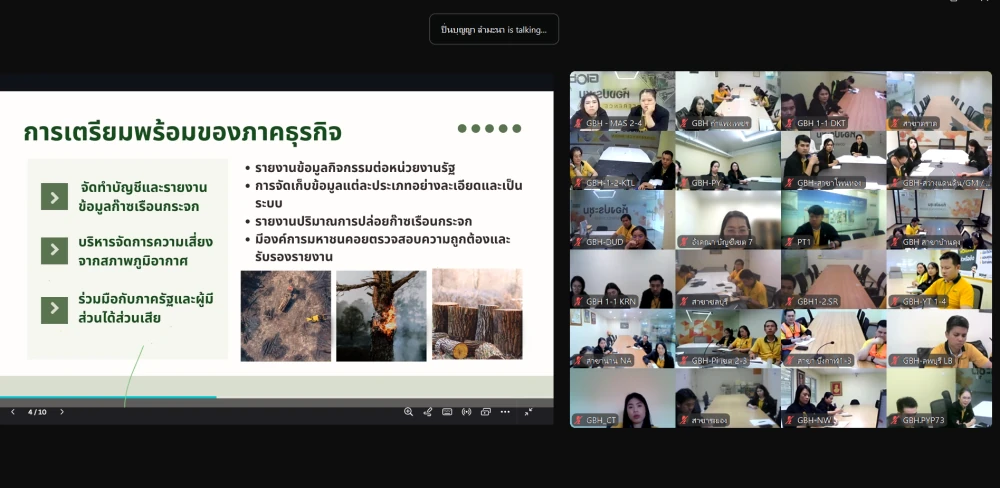Image resolution: width=1000 pixels, height=488 pixels.
Task: Click the 'is talking...' speaker banner
Action: click(494, 29)
